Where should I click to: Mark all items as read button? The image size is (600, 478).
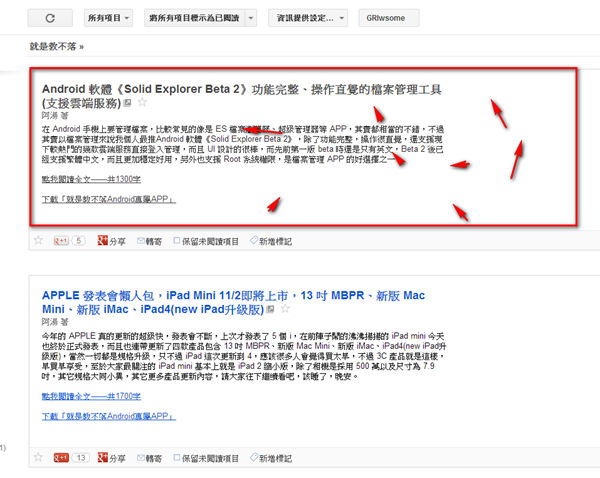pyautogui.click(x=194, y=18)
